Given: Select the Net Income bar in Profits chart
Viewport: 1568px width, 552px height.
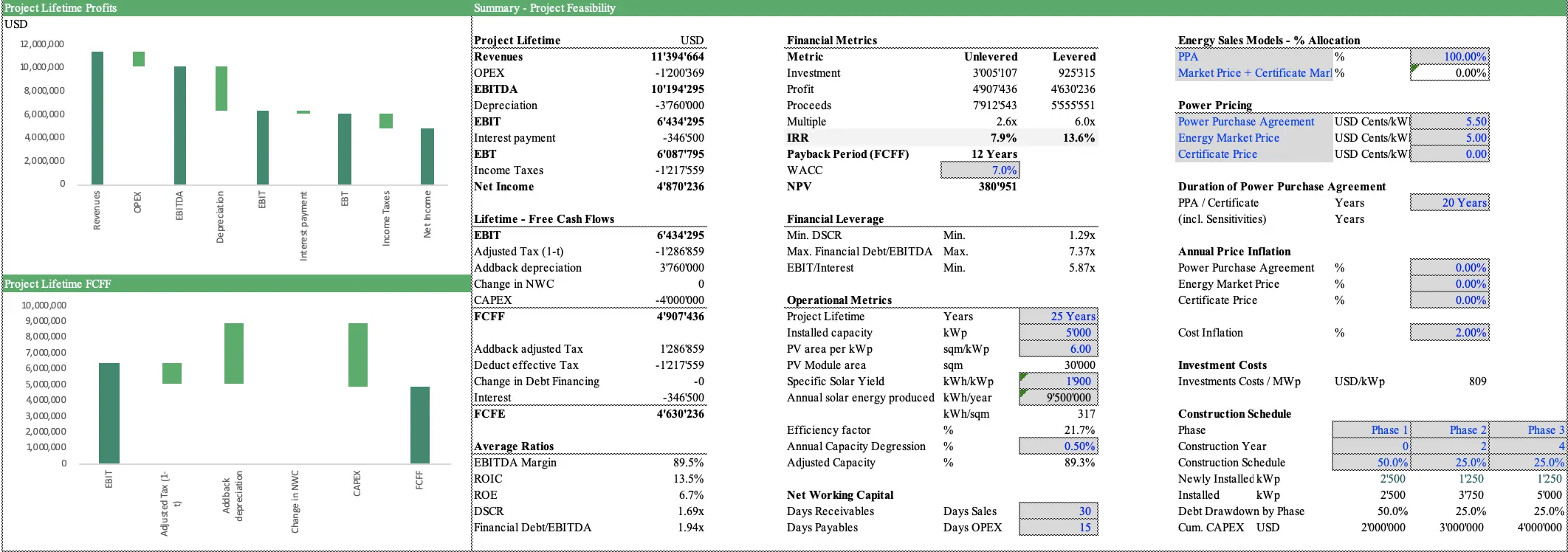Looking at the screenshot, I should point(427,156).
